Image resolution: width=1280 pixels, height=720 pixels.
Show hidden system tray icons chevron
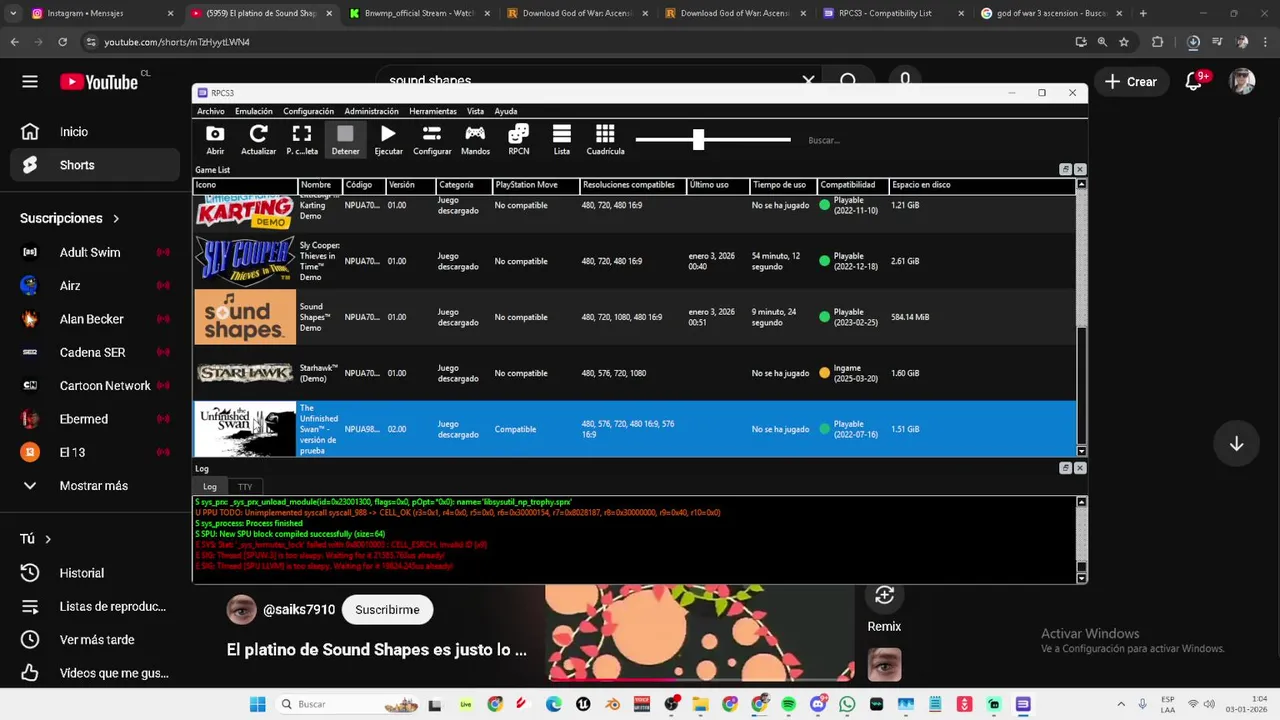(x=1120, y=704)
